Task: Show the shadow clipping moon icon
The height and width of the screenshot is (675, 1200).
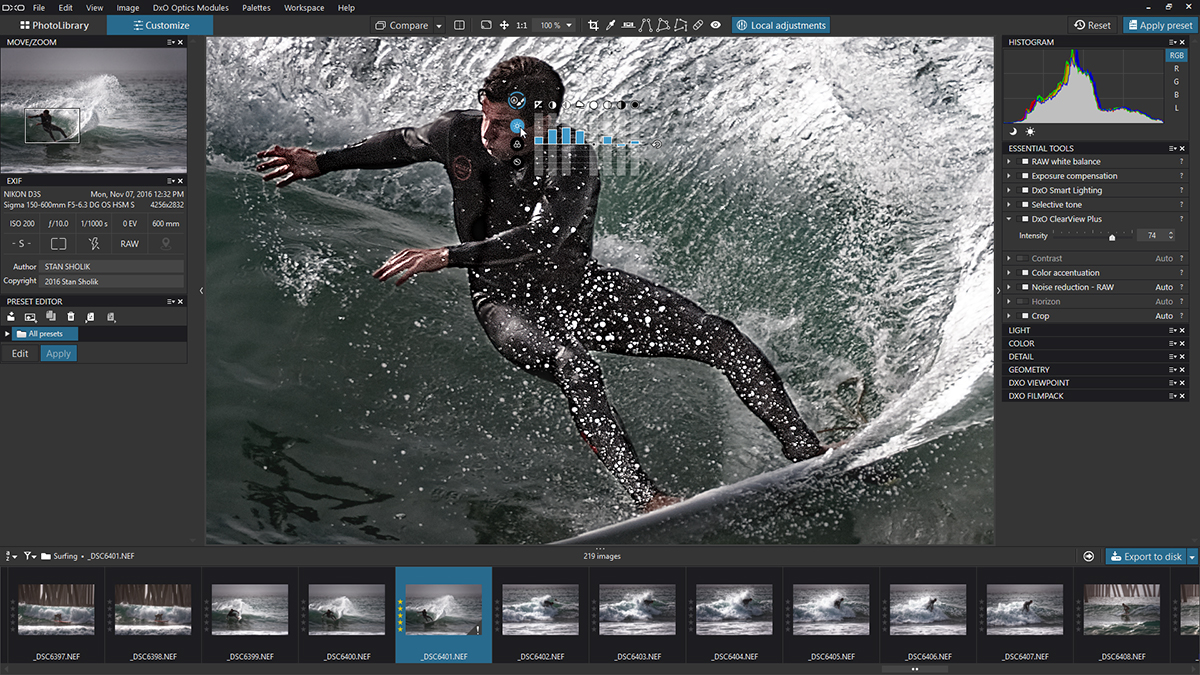Action: 1013,131
